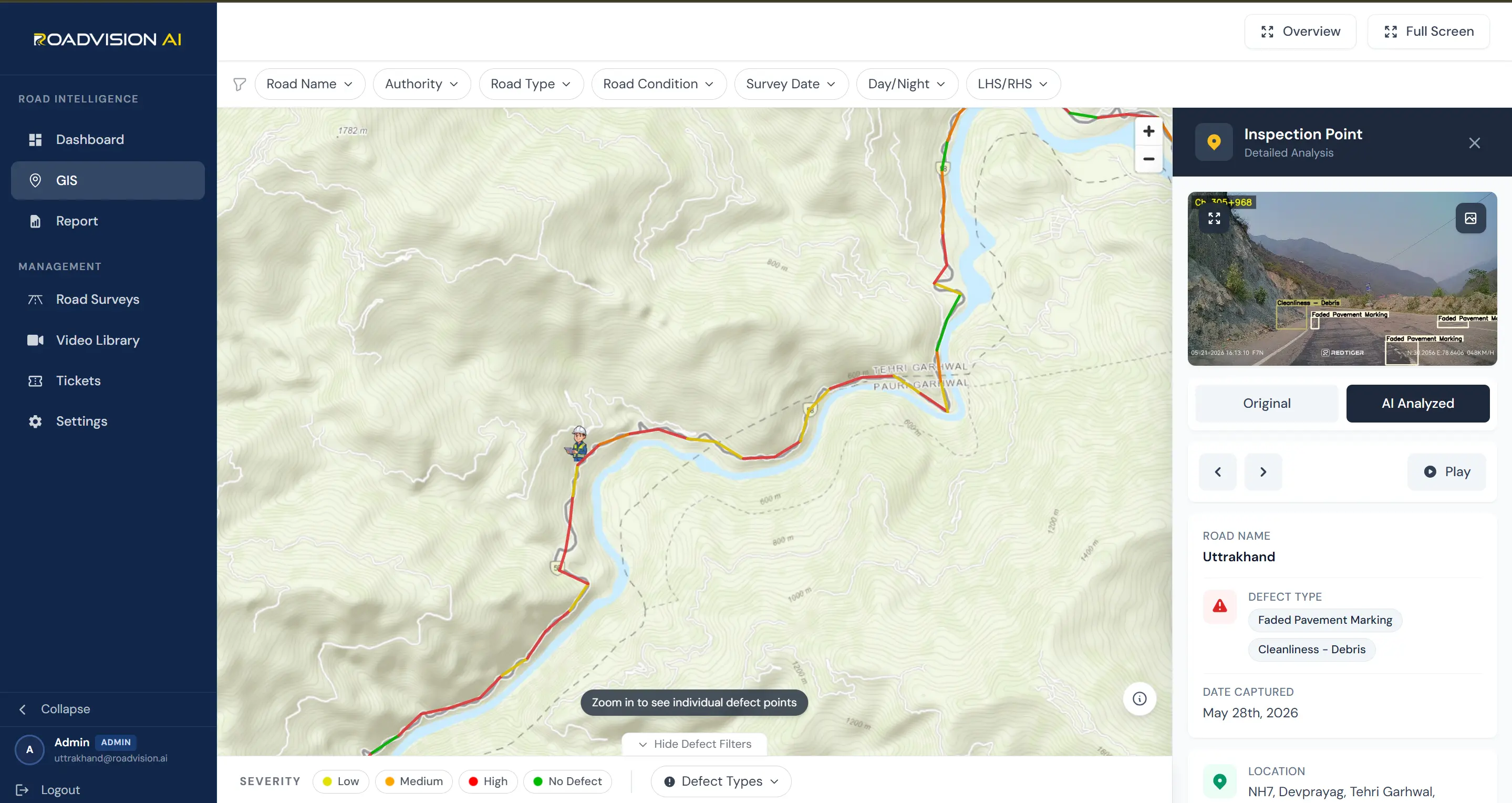Screen dimensions: 1512x803
Task: Click the Overview button
Action: [1300, 32]
